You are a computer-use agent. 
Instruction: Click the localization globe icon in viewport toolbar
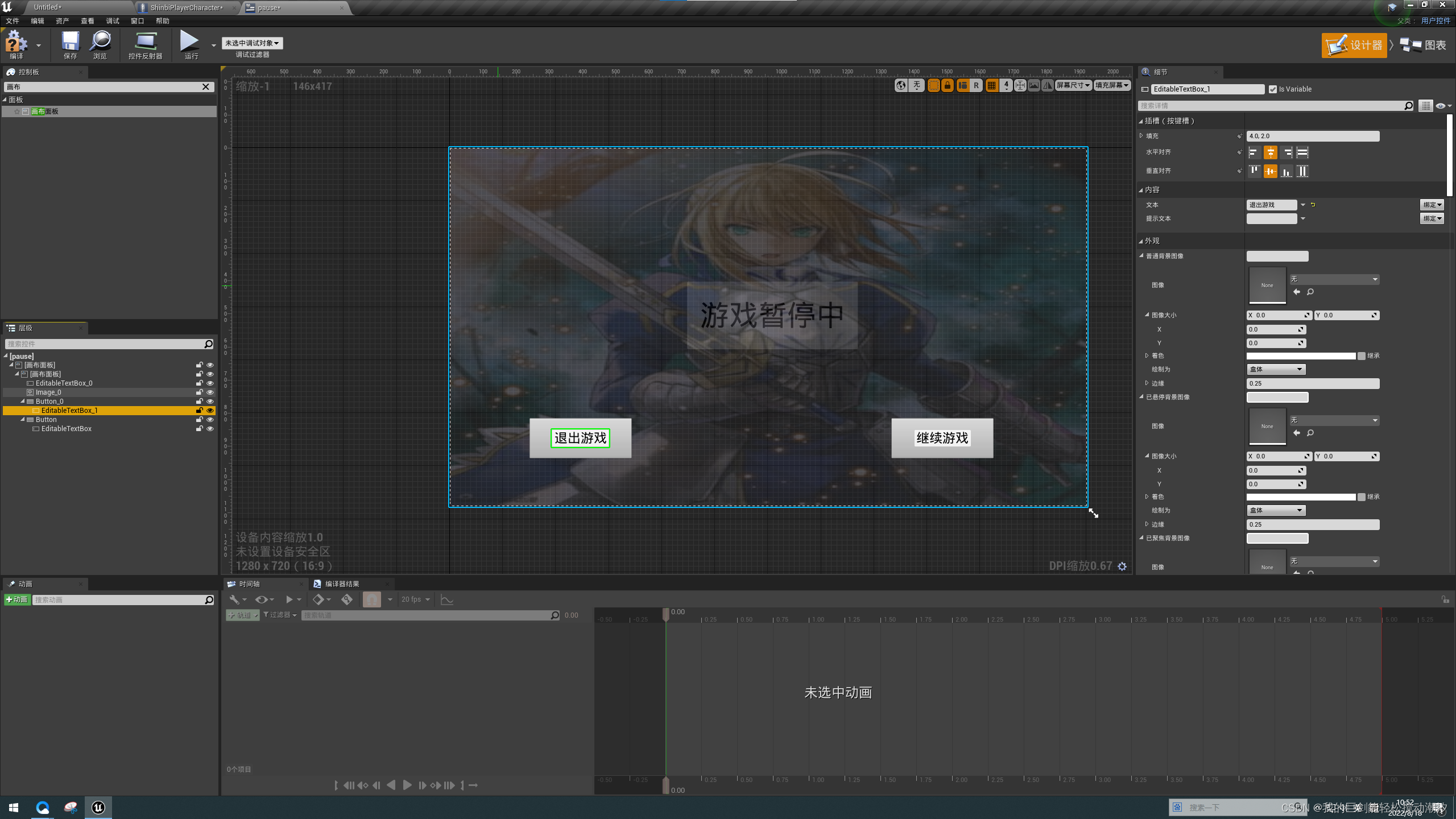[900, 85]
